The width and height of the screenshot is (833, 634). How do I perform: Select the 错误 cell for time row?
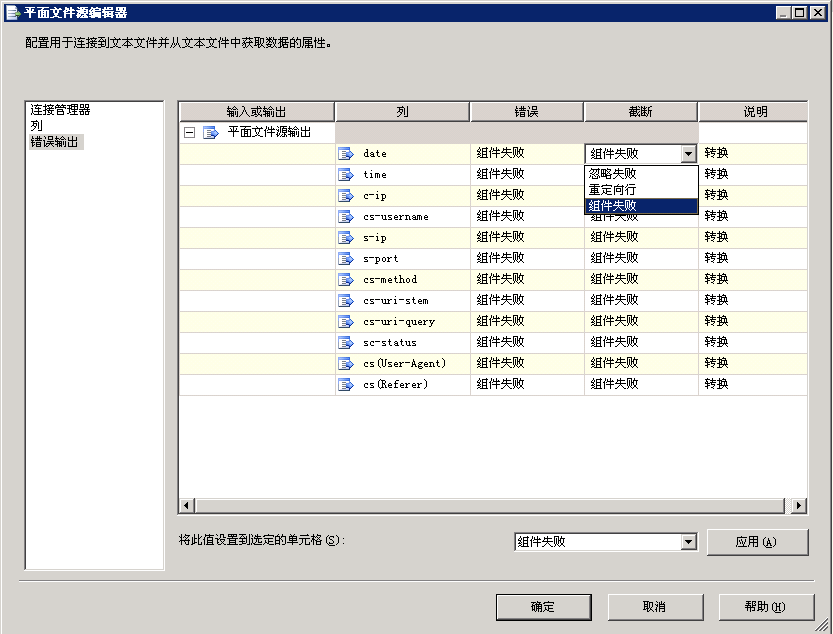point(527,175)
